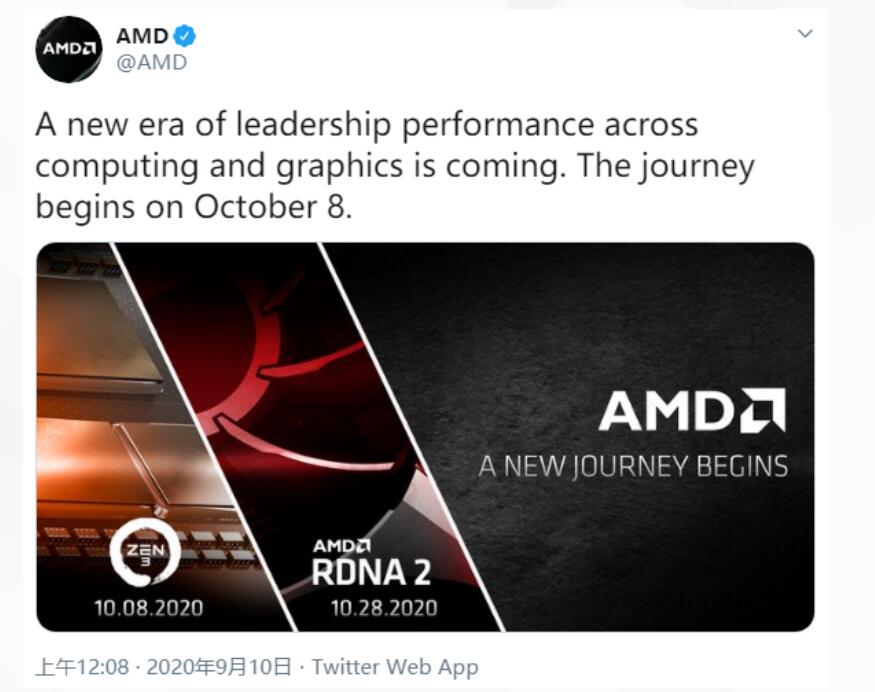Screen dimensions: 875x692
Task: Click the large AMD logo in banner
Action: 691,411
